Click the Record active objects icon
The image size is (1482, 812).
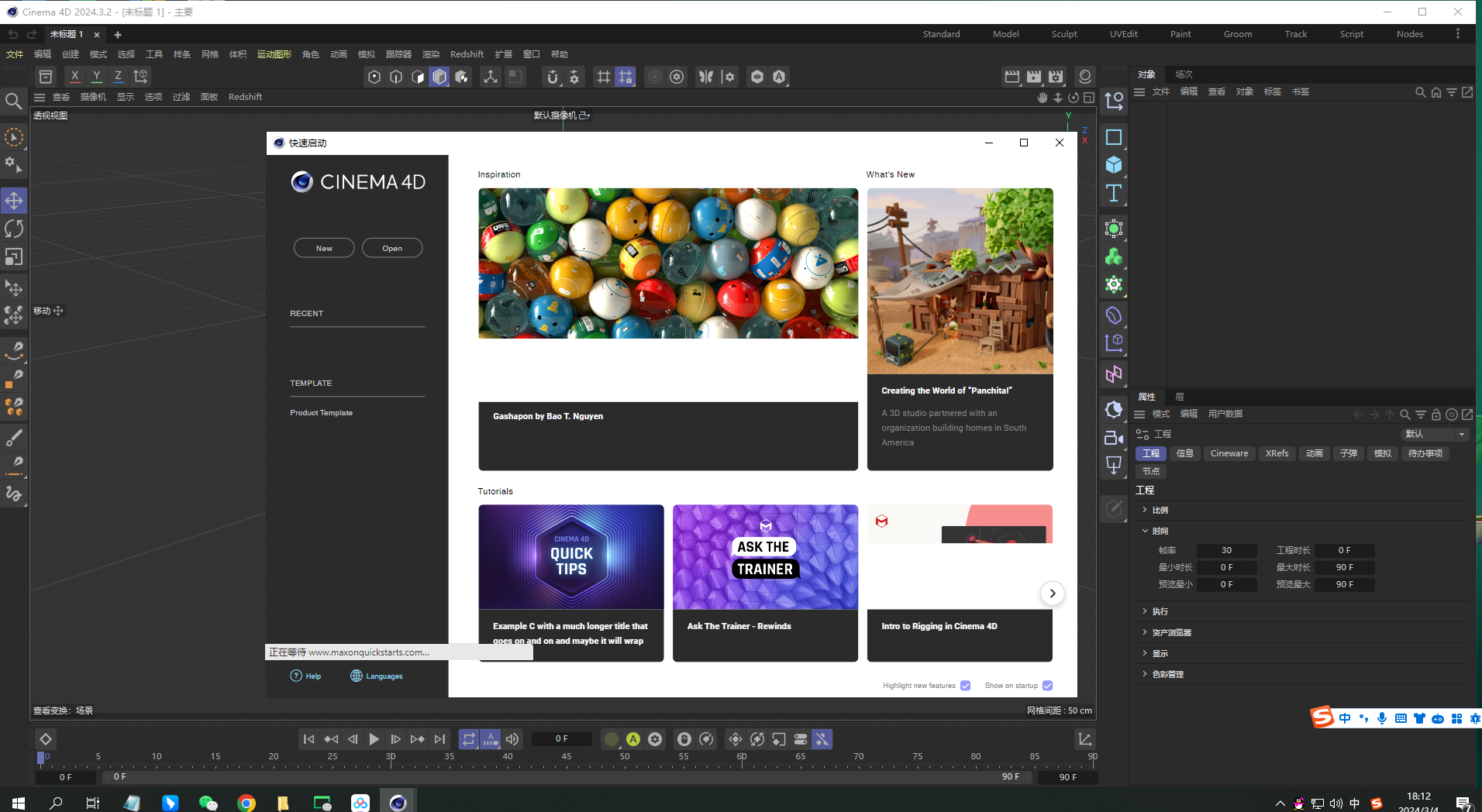click(x=612, y=739)
